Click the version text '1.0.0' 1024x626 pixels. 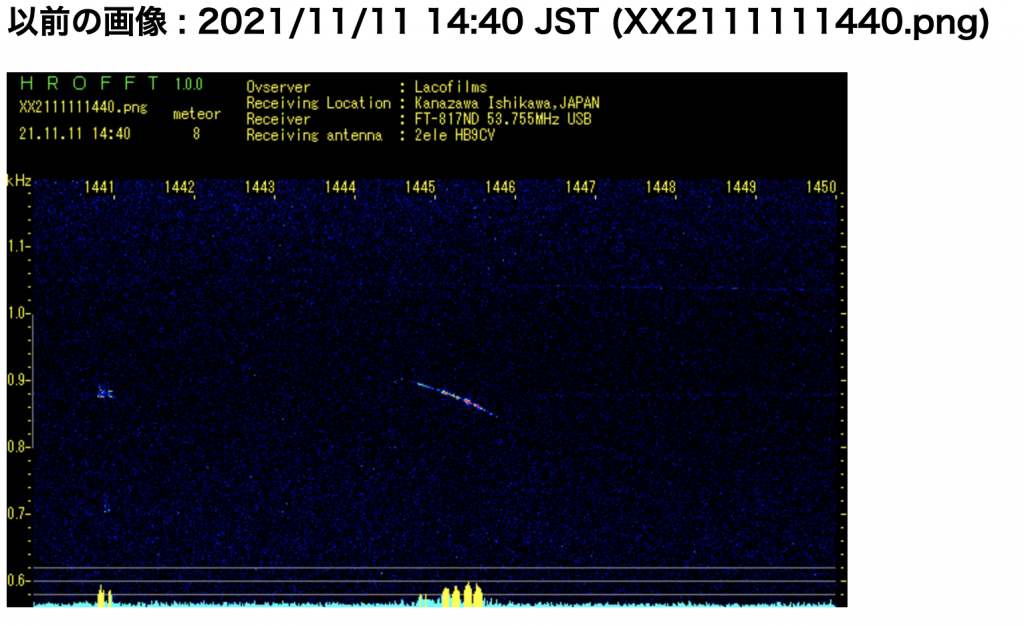click(x=189, y=84)
